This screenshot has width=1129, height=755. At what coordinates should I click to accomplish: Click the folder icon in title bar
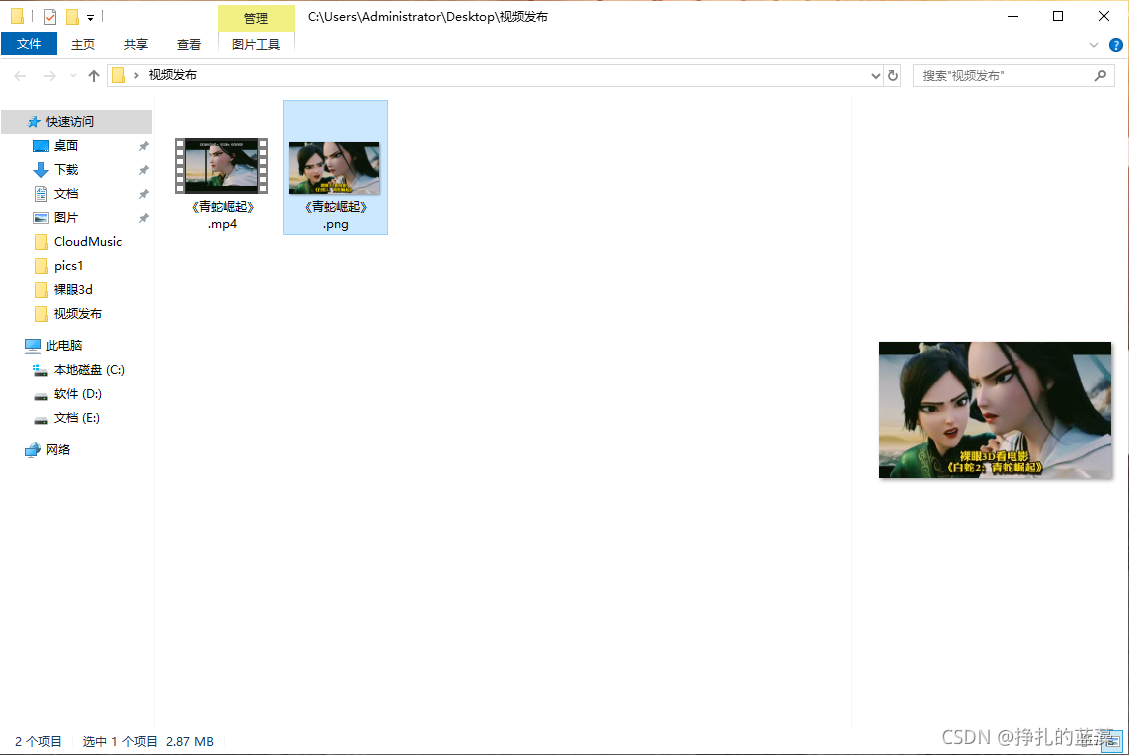[17, 16]
